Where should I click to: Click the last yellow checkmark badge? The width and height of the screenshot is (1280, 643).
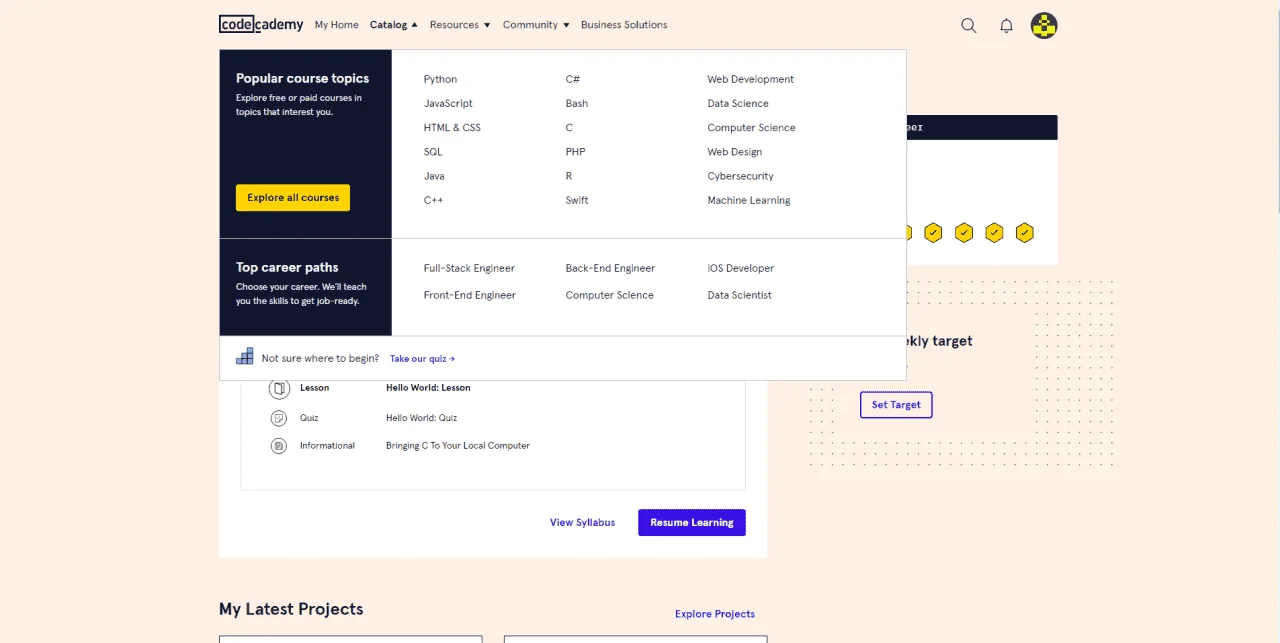(x=1024, y=233)
